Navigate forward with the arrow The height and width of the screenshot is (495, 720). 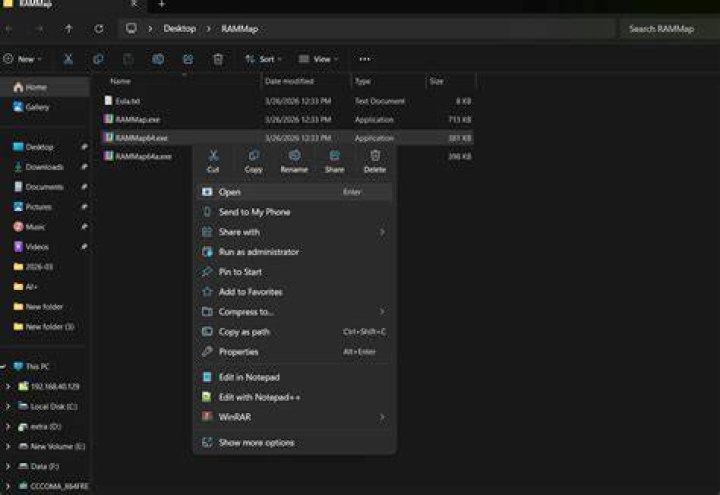(39, 28)
